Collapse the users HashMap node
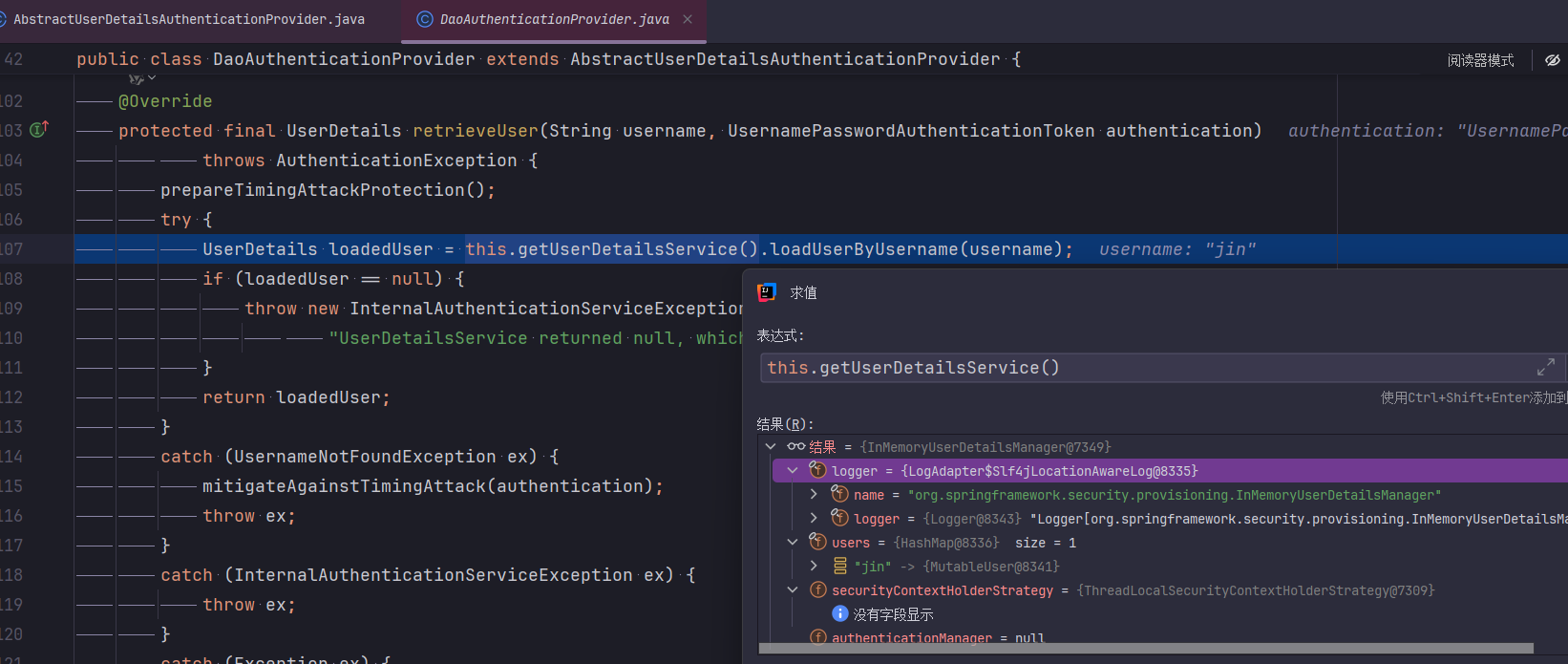The width and height of the screenshot is (1568, 664). tap(793, 542)
